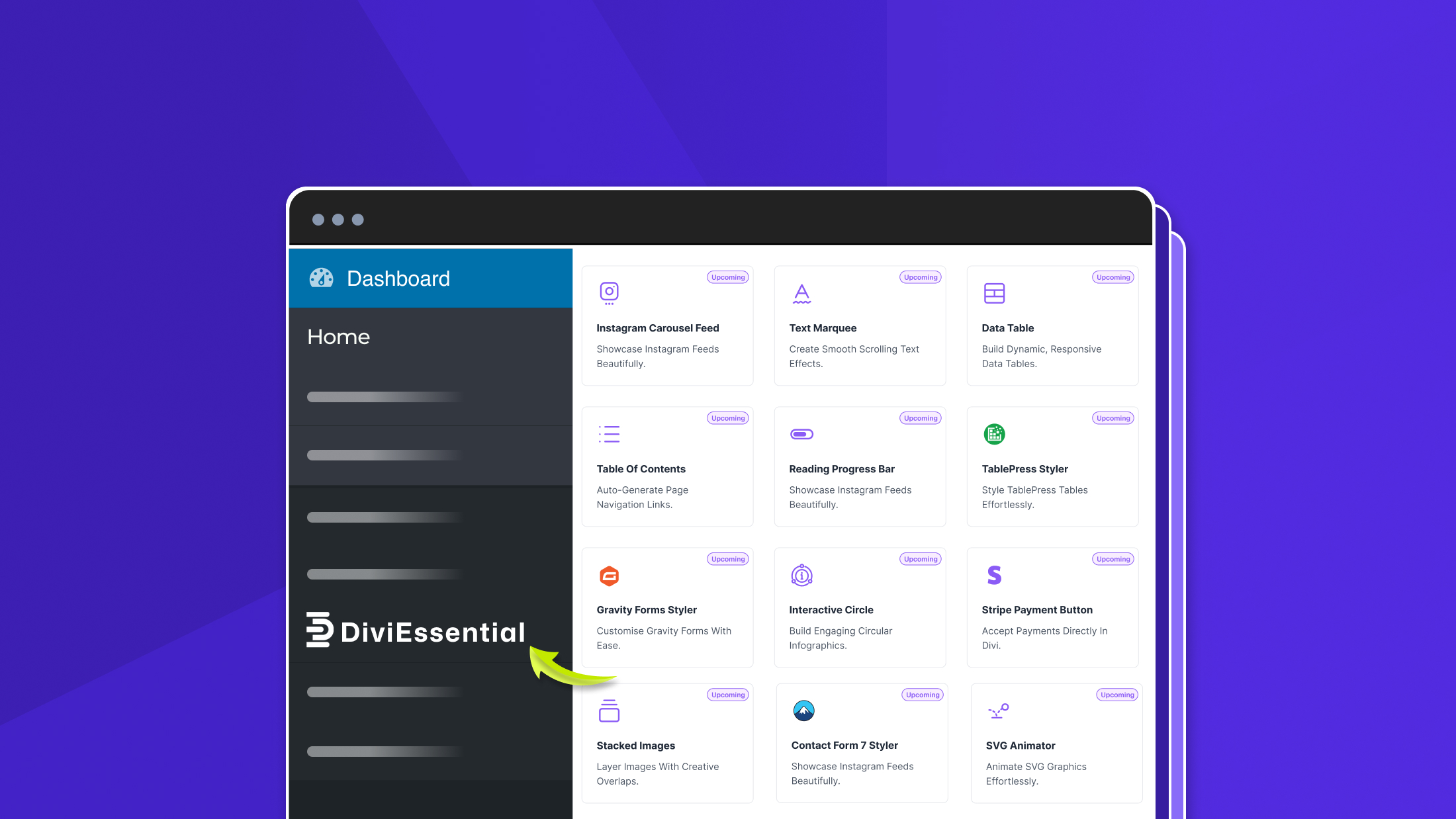This screenshot has width=1456, height=819.
Task: Click the TablePress Styler icon
Action: click(994, 434)
